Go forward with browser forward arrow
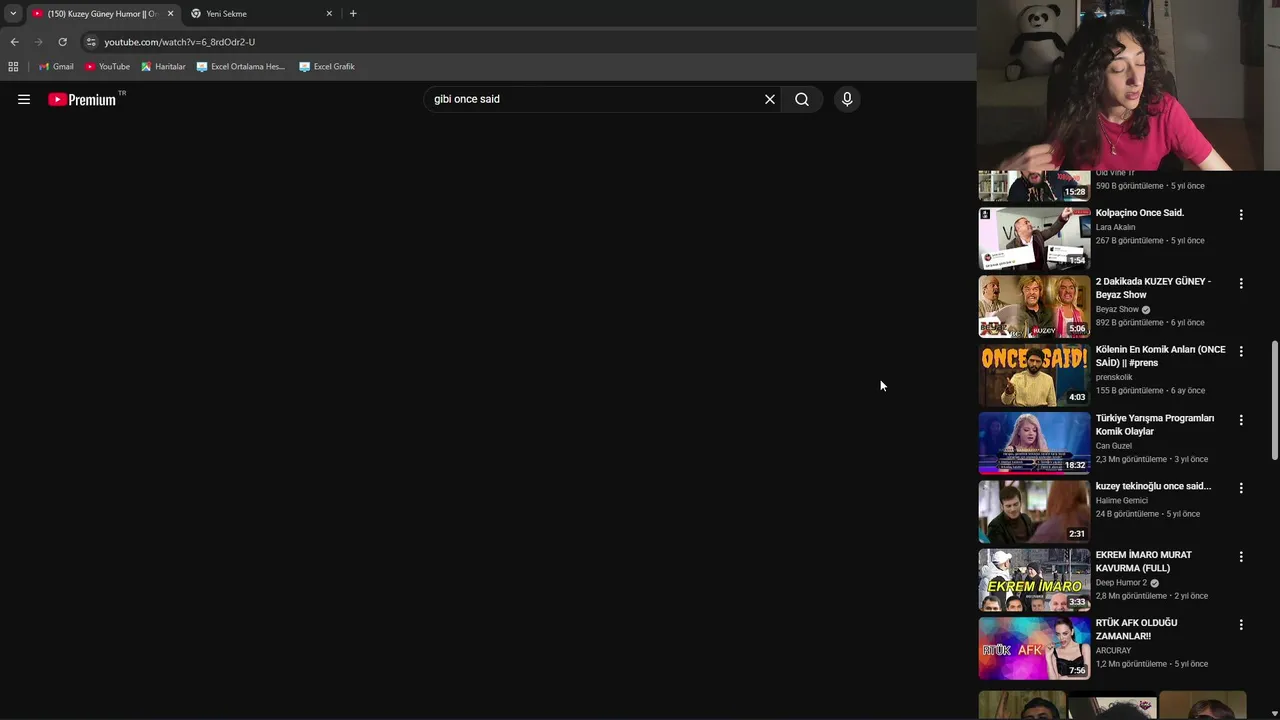The height and width of the screenshot is (720, 1280). pyautogui.click(x=38, y=42)
